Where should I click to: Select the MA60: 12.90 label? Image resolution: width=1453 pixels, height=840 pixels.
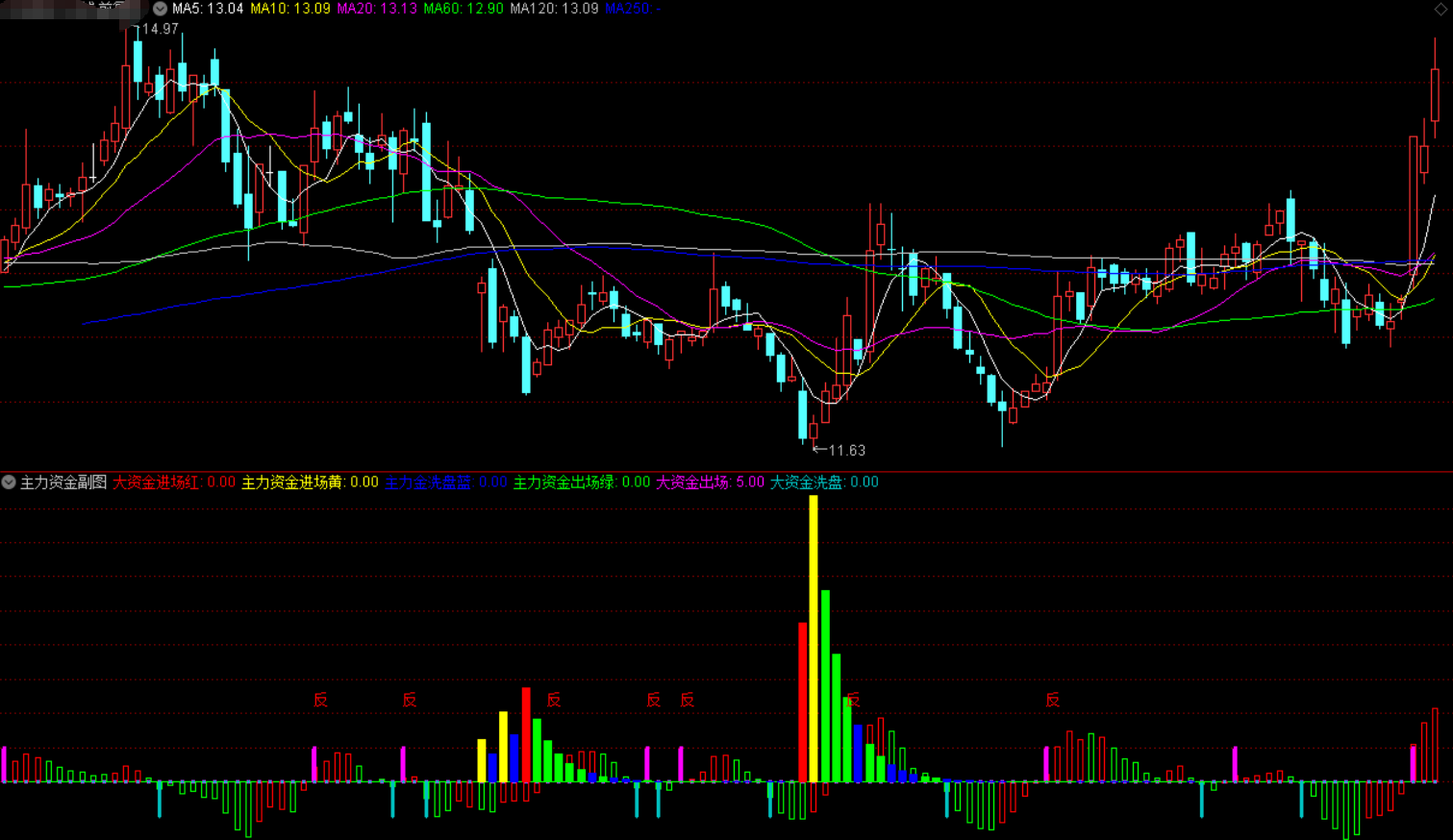[x=463, y=9]
